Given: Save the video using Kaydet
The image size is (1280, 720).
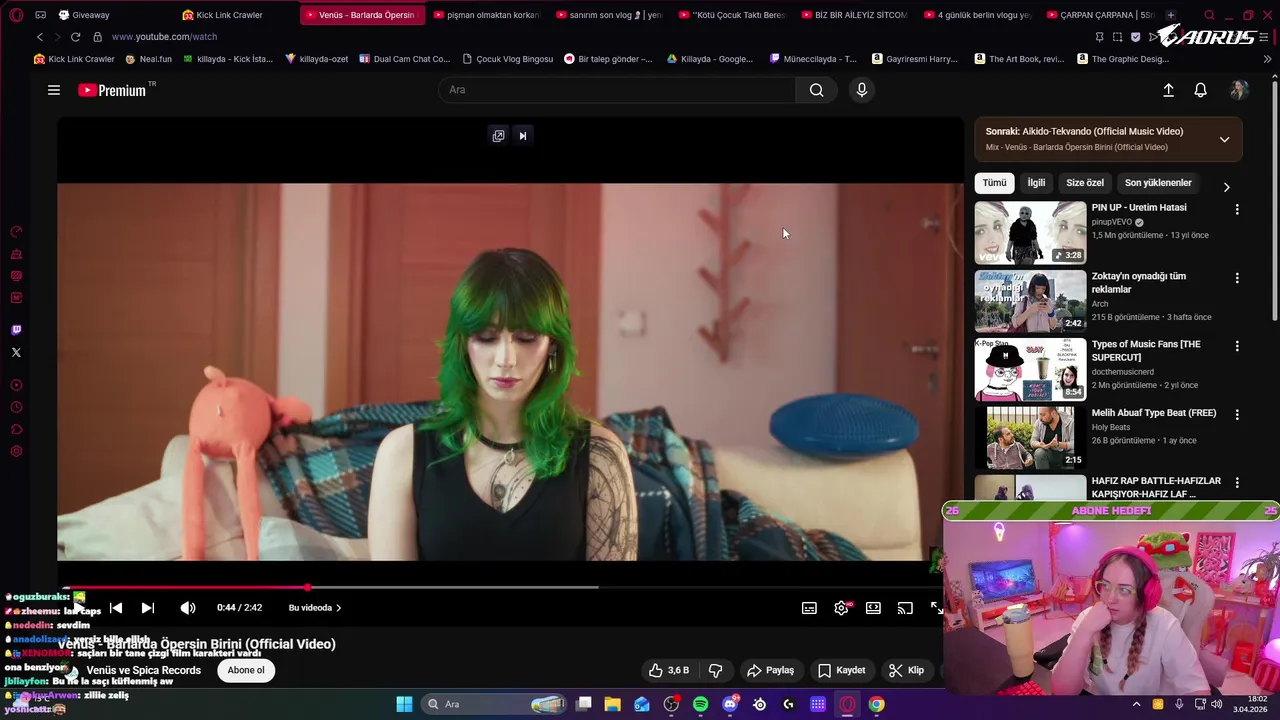Looking at the screenshot, I should [842, 670].
